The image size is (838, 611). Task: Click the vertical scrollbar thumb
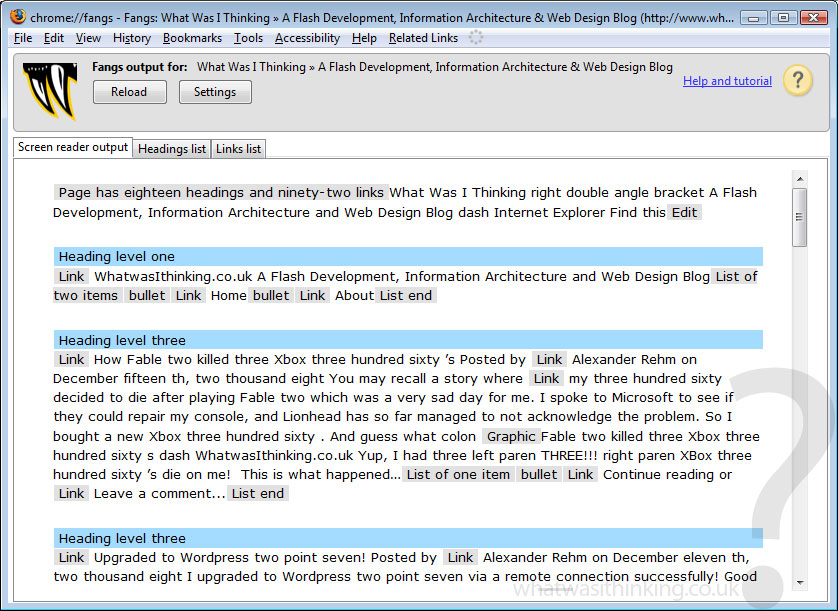coord(800,217)
